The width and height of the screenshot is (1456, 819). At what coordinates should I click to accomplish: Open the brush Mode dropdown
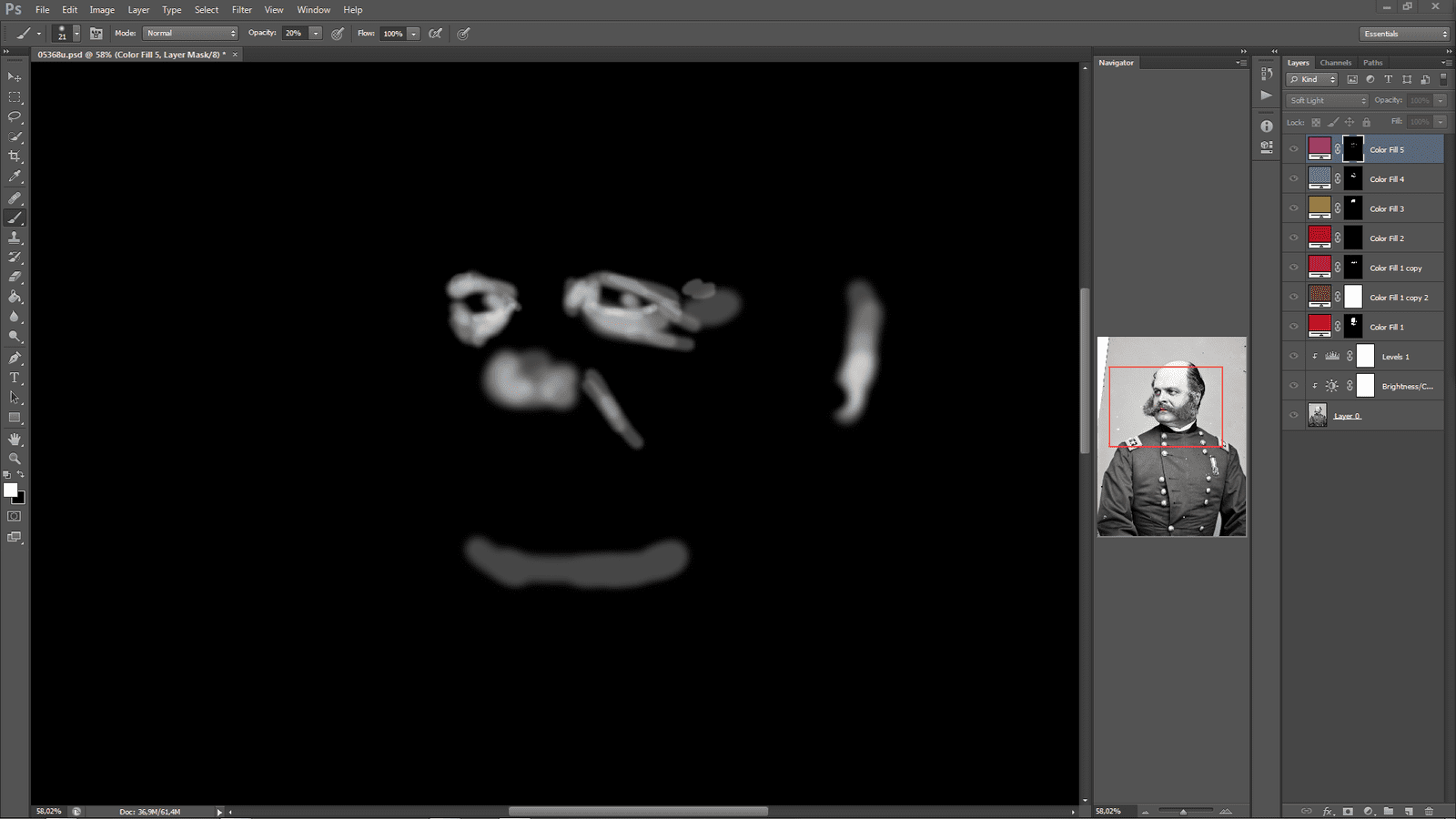[x=191, y=33]
